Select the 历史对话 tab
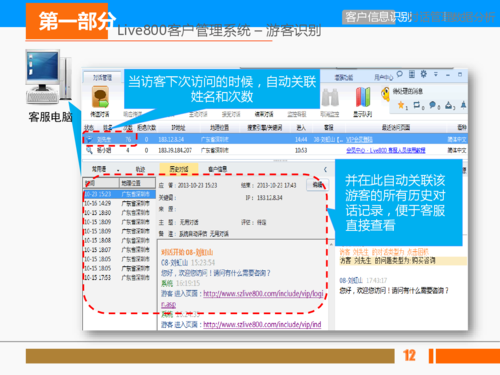 179,169
